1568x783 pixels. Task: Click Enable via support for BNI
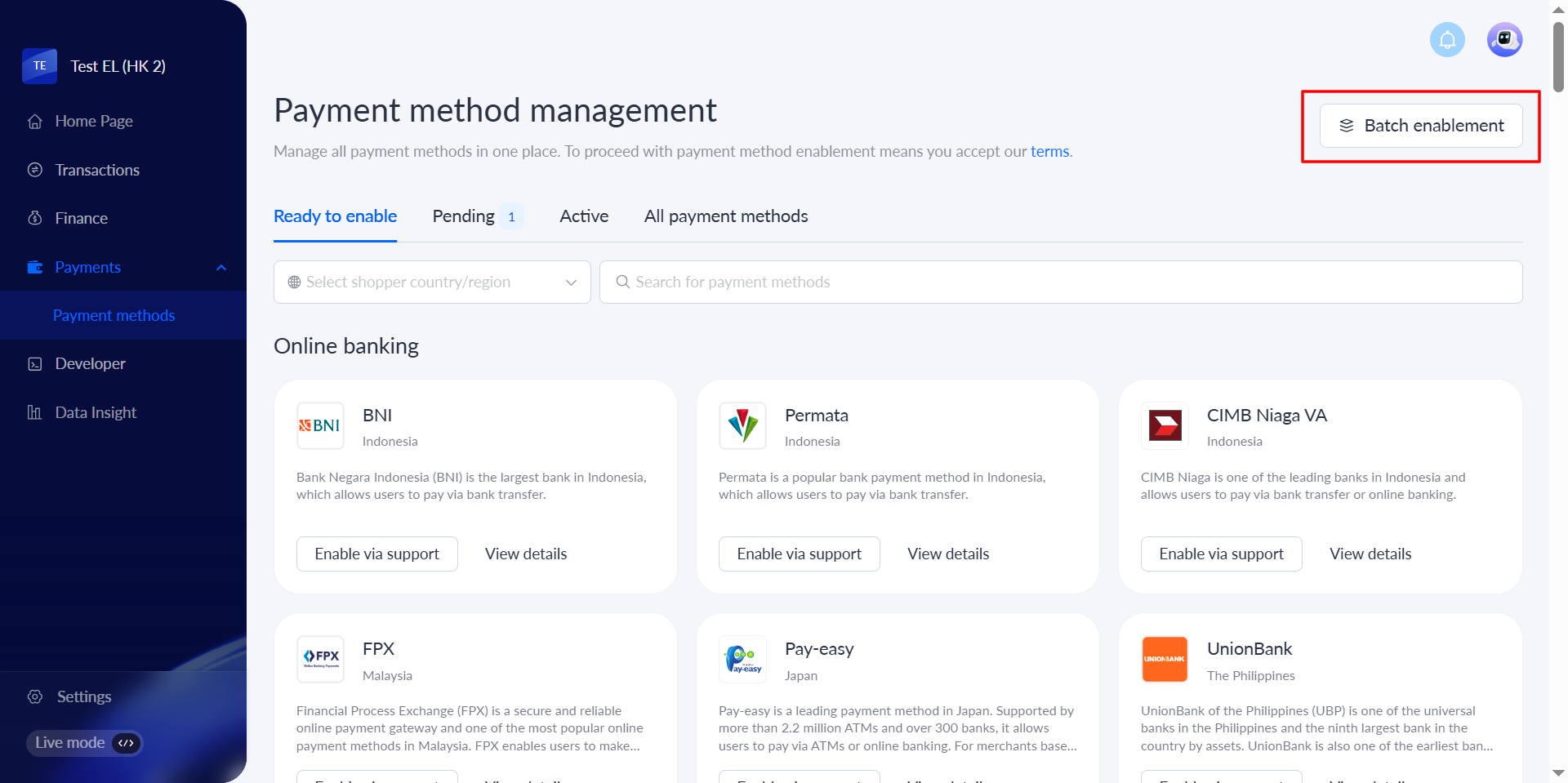(x=376, y=554)
